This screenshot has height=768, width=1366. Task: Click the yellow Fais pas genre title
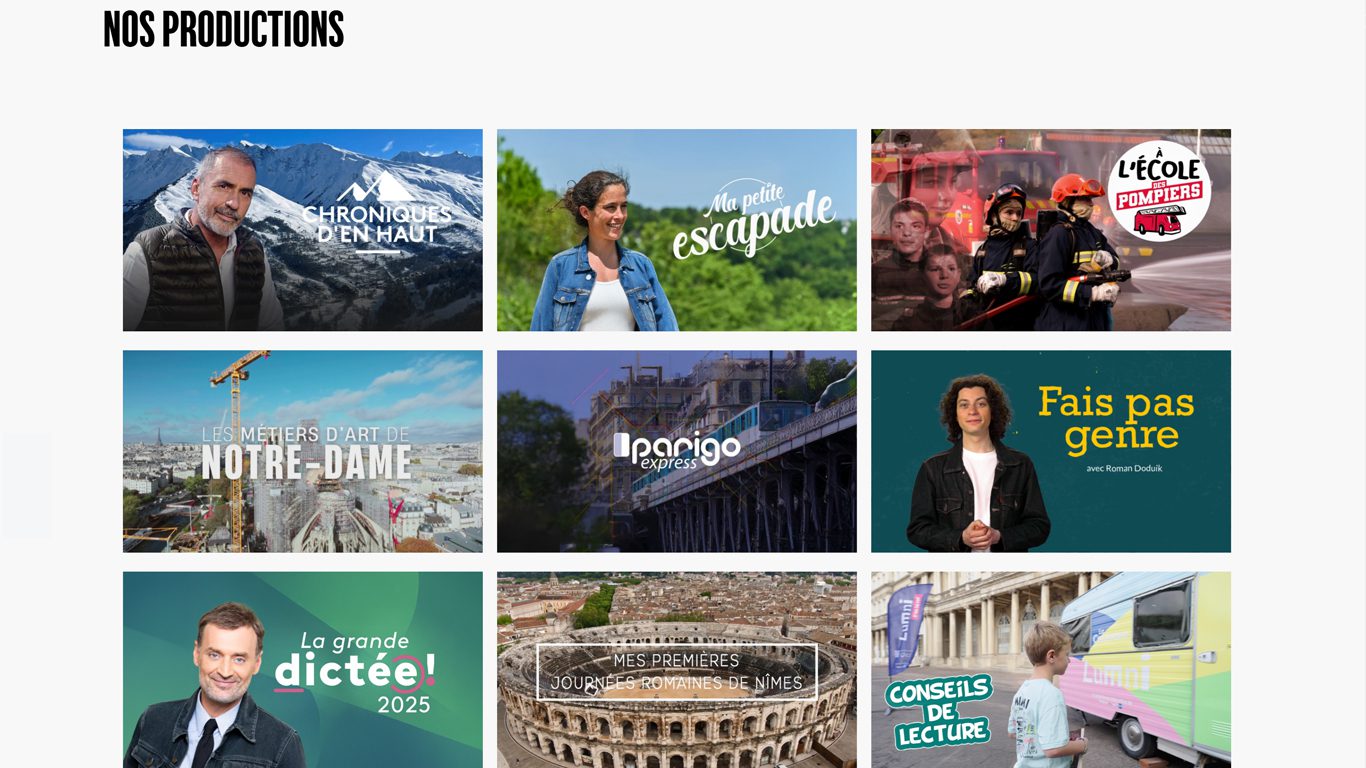click(1116, 419)
